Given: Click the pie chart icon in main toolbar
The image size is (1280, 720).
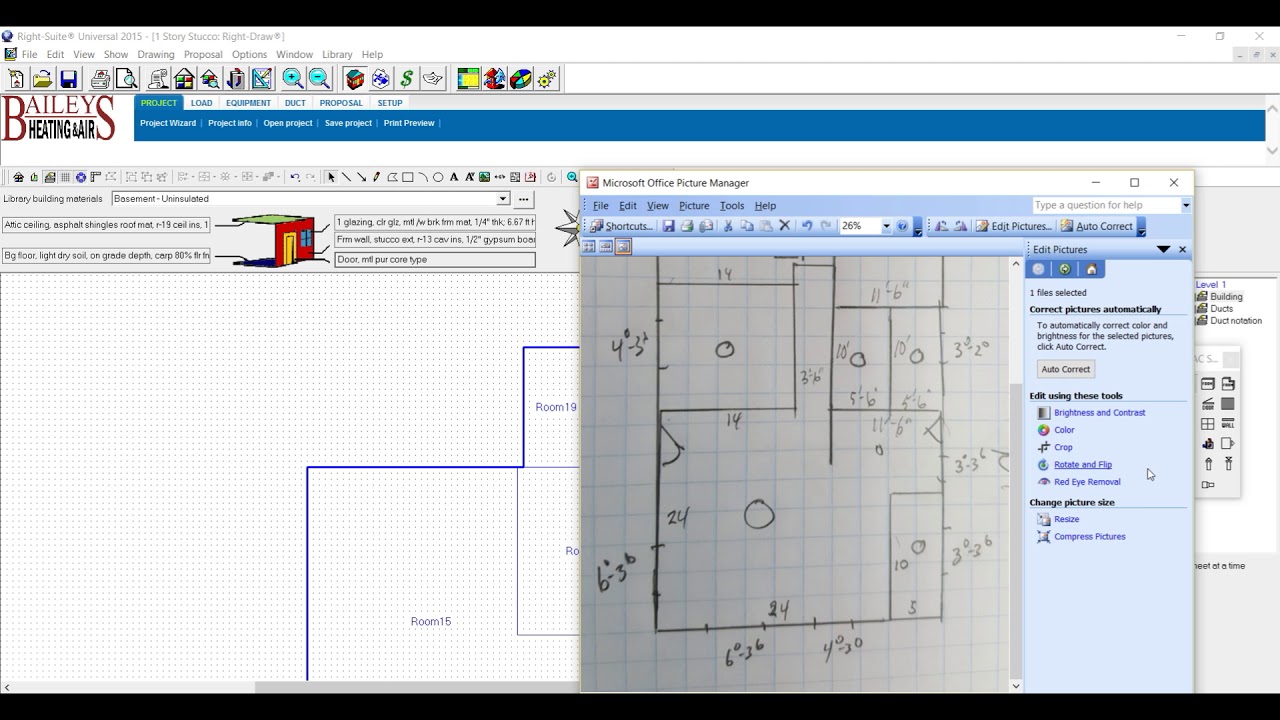Looking at the screenshot, I should point(521,79).
